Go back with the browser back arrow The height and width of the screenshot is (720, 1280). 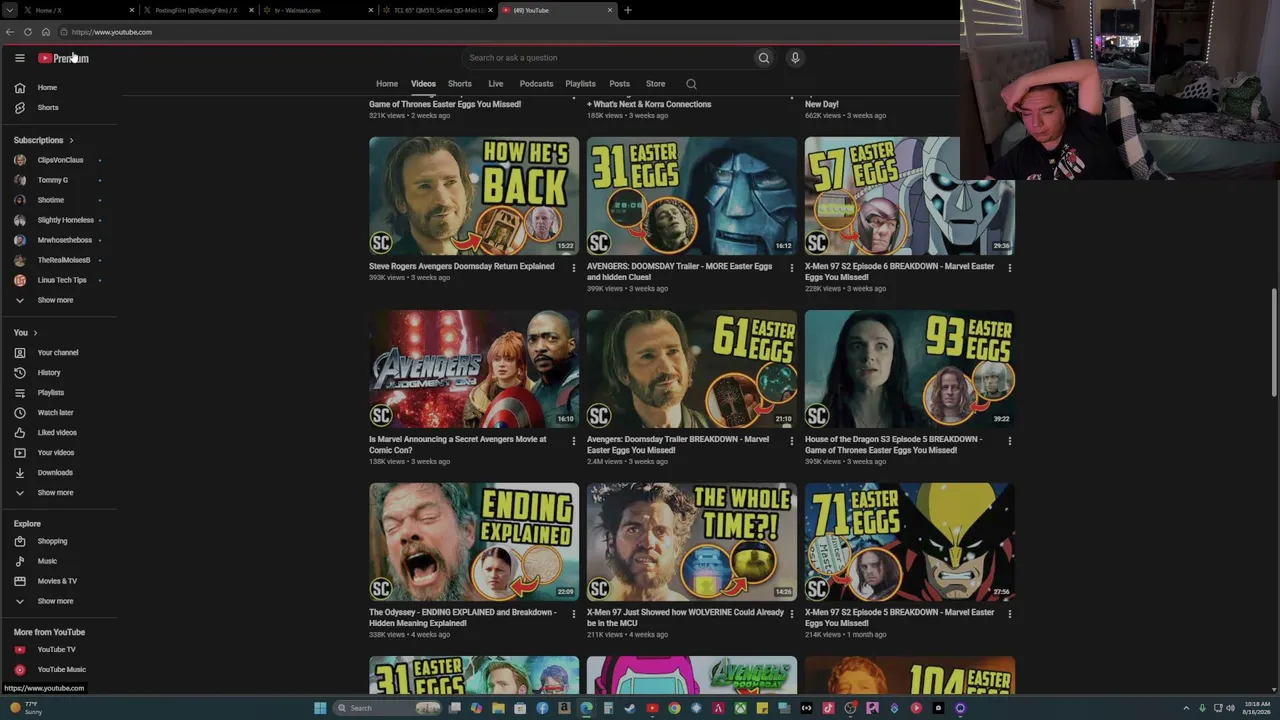point(10,32)
